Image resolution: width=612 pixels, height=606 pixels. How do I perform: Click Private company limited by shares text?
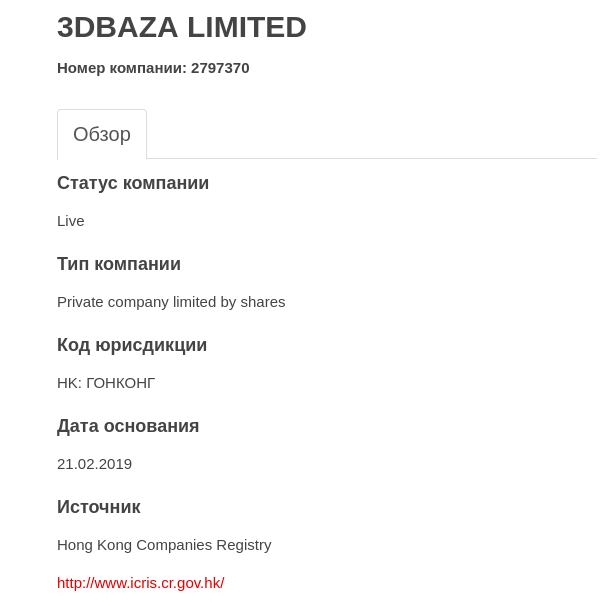(171, 302)
